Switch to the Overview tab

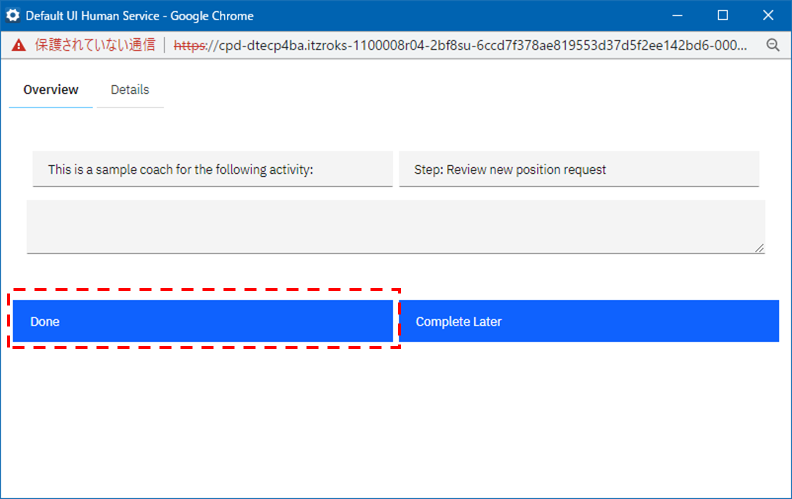[x=51, y=90]
